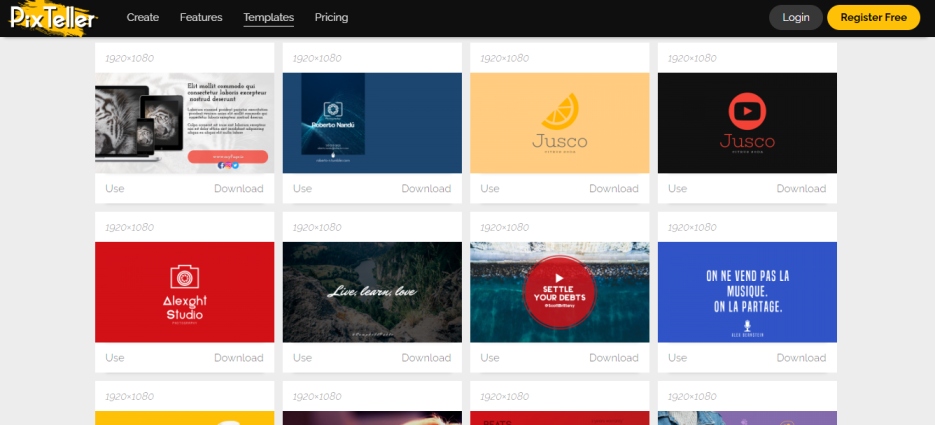Open the Settle Your Debts template
935x425 pixels.
tap(559, 292)
